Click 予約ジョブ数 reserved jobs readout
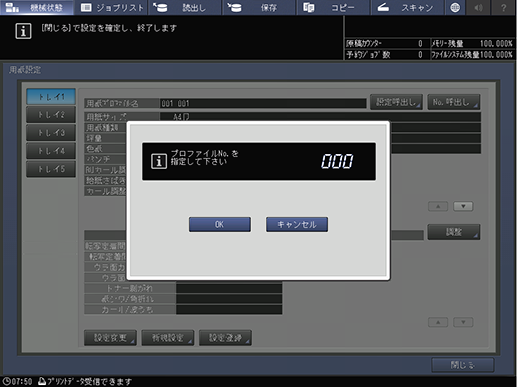The image size is (517, 387). [385, 54]
